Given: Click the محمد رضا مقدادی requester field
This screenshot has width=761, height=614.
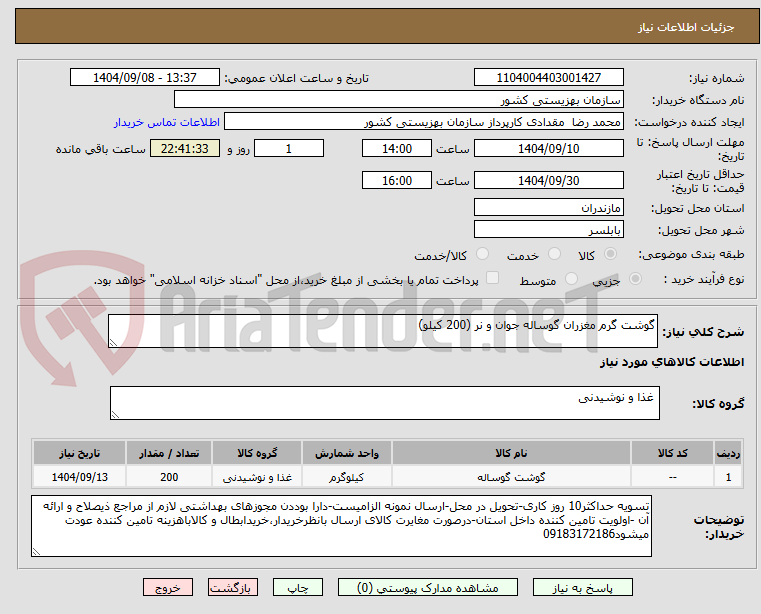Looking at the screenshot, I should tap(424, 121).
